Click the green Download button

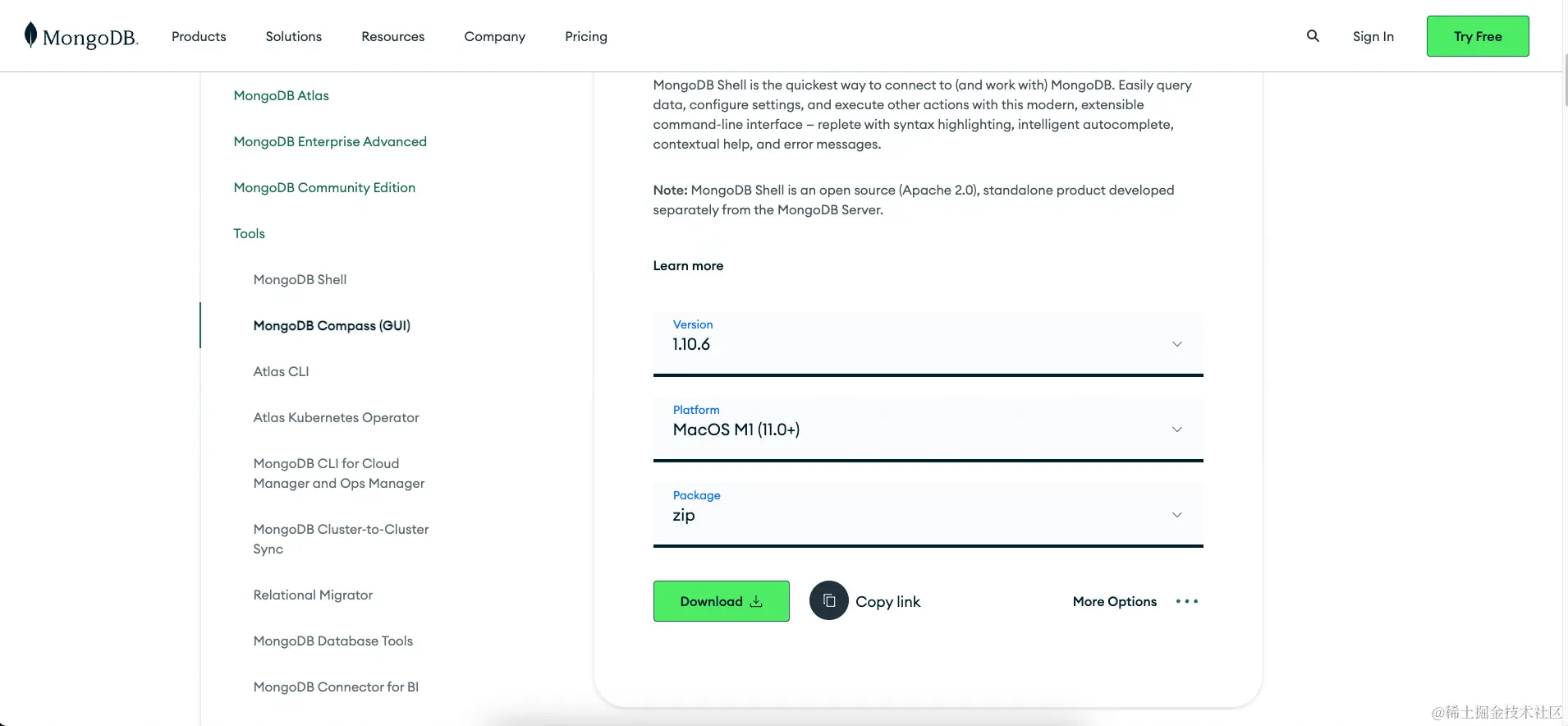click(x=721, y=600)
